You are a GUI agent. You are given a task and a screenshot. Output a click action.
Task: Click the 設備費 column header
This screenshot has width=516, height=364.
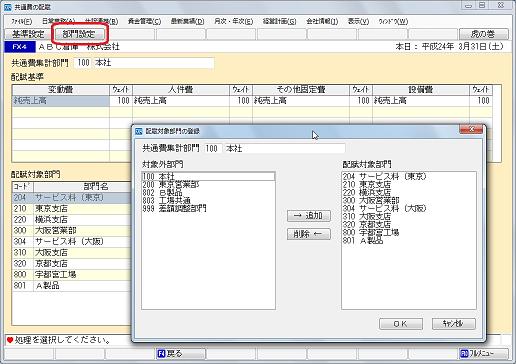coord(421,90)
